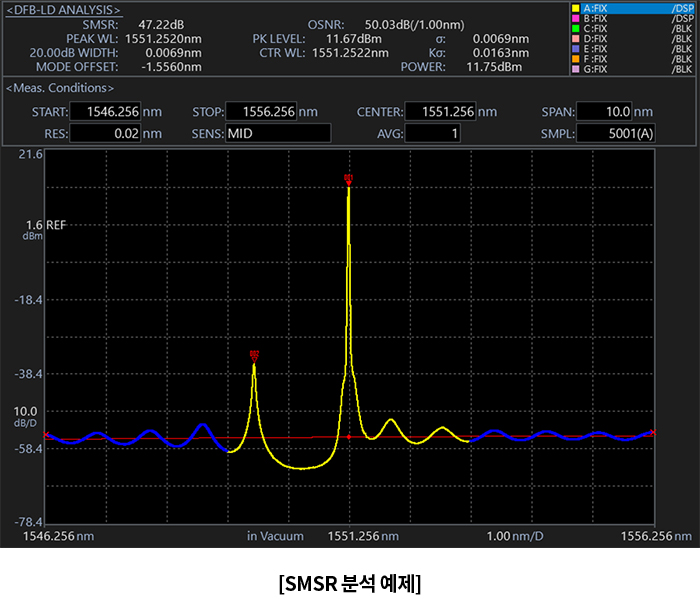
Task: Select trace E:FIX in trace list
Action: click(x=633, y=49)
